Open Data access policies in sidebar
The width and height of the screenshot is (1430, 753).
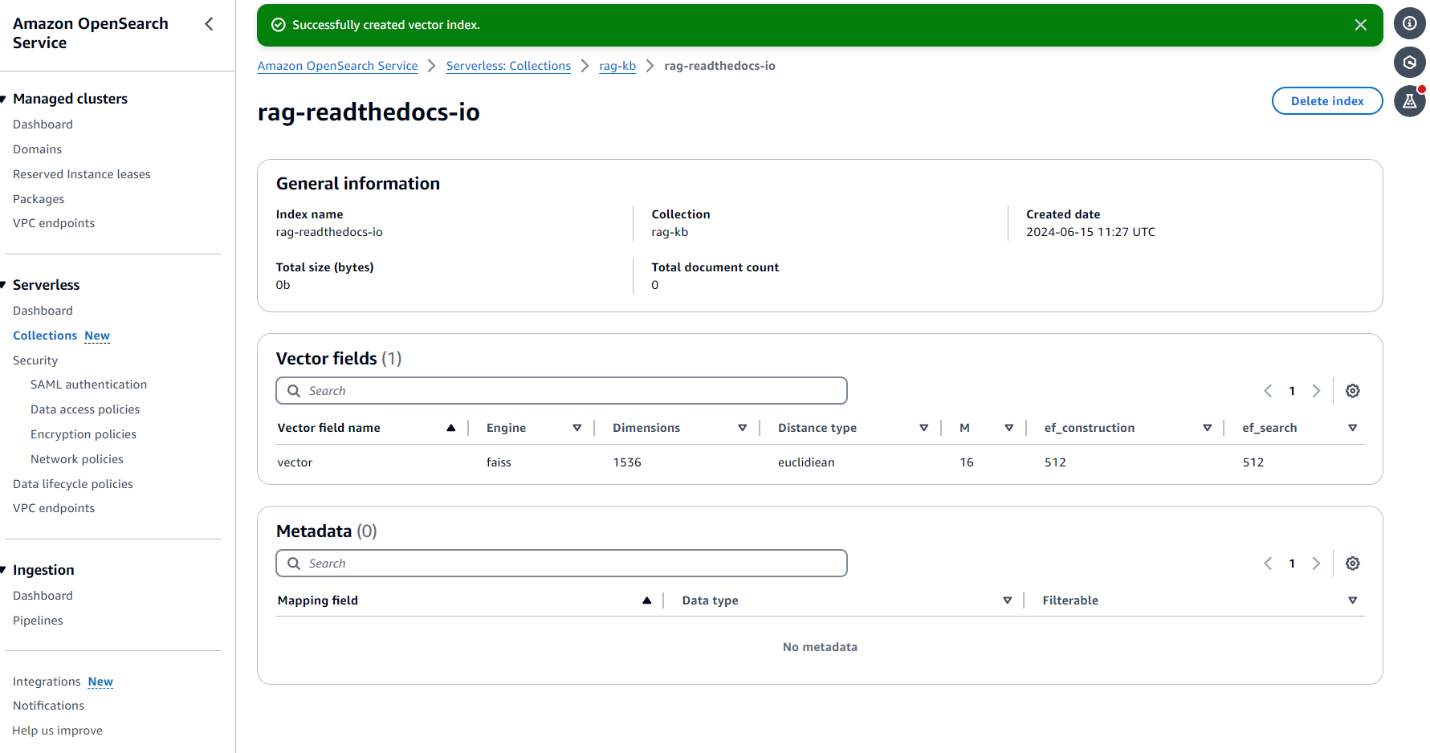click(85, 409)
